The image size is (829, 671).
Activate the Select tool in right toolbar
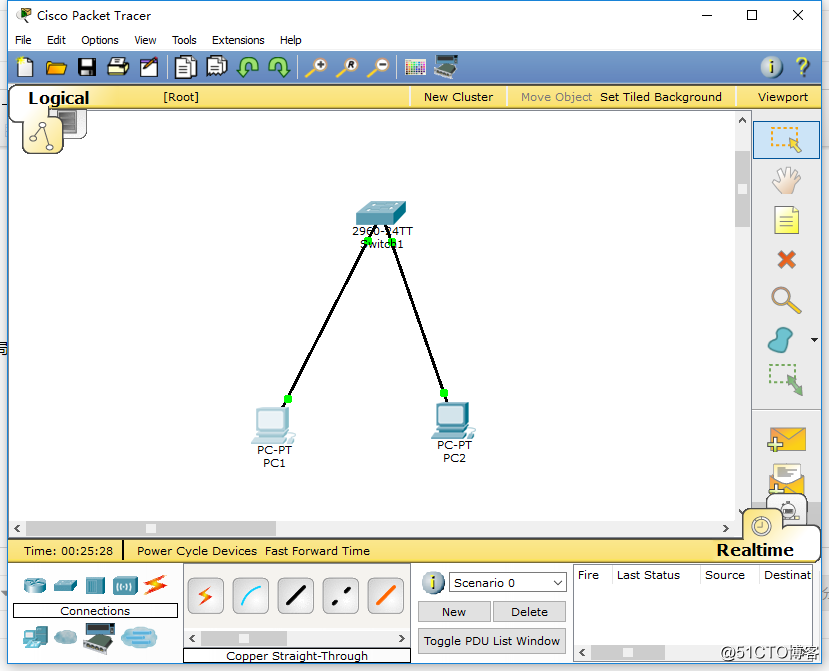[x=786, y=140]
